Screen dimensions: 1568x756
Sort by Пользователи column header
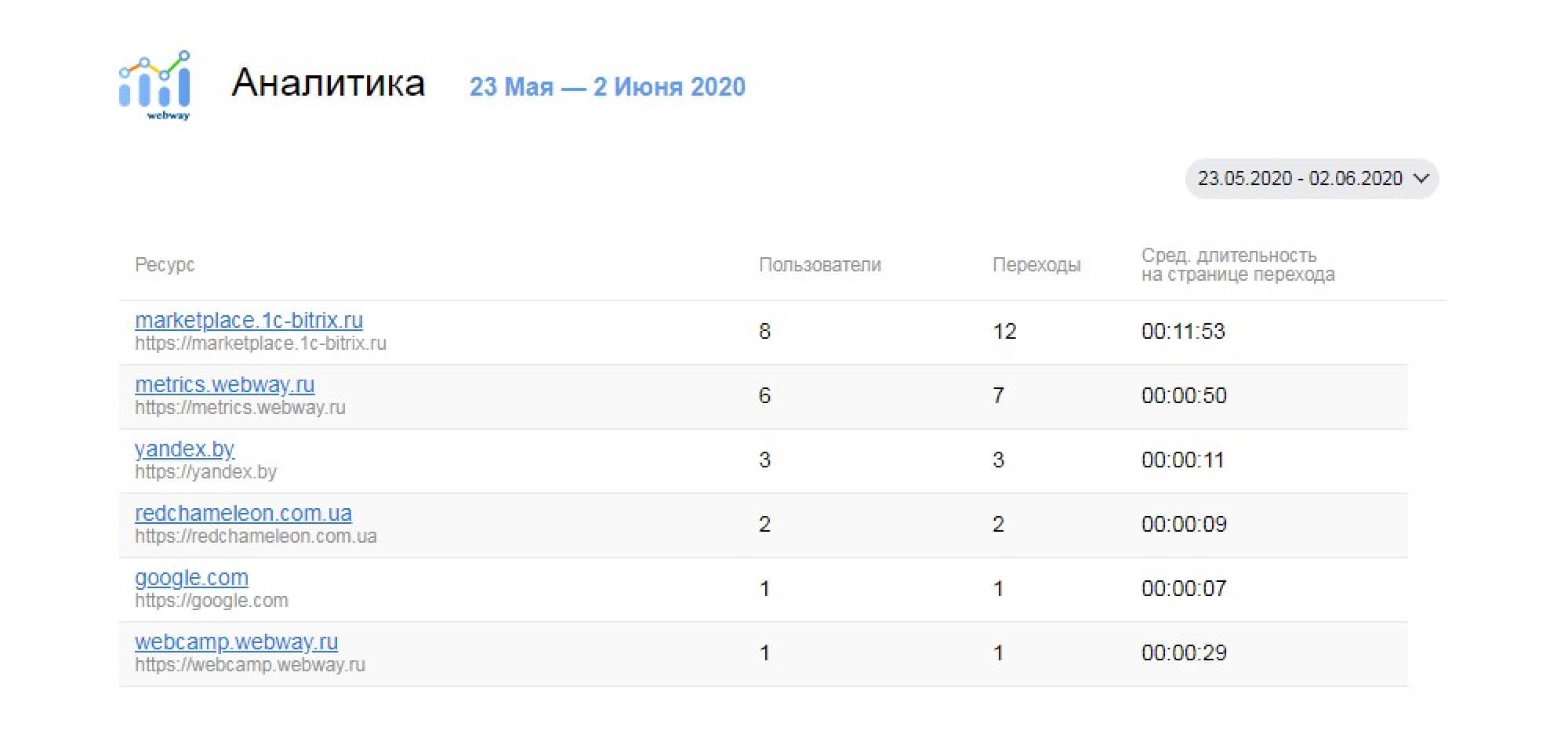(x=819, y=265)
